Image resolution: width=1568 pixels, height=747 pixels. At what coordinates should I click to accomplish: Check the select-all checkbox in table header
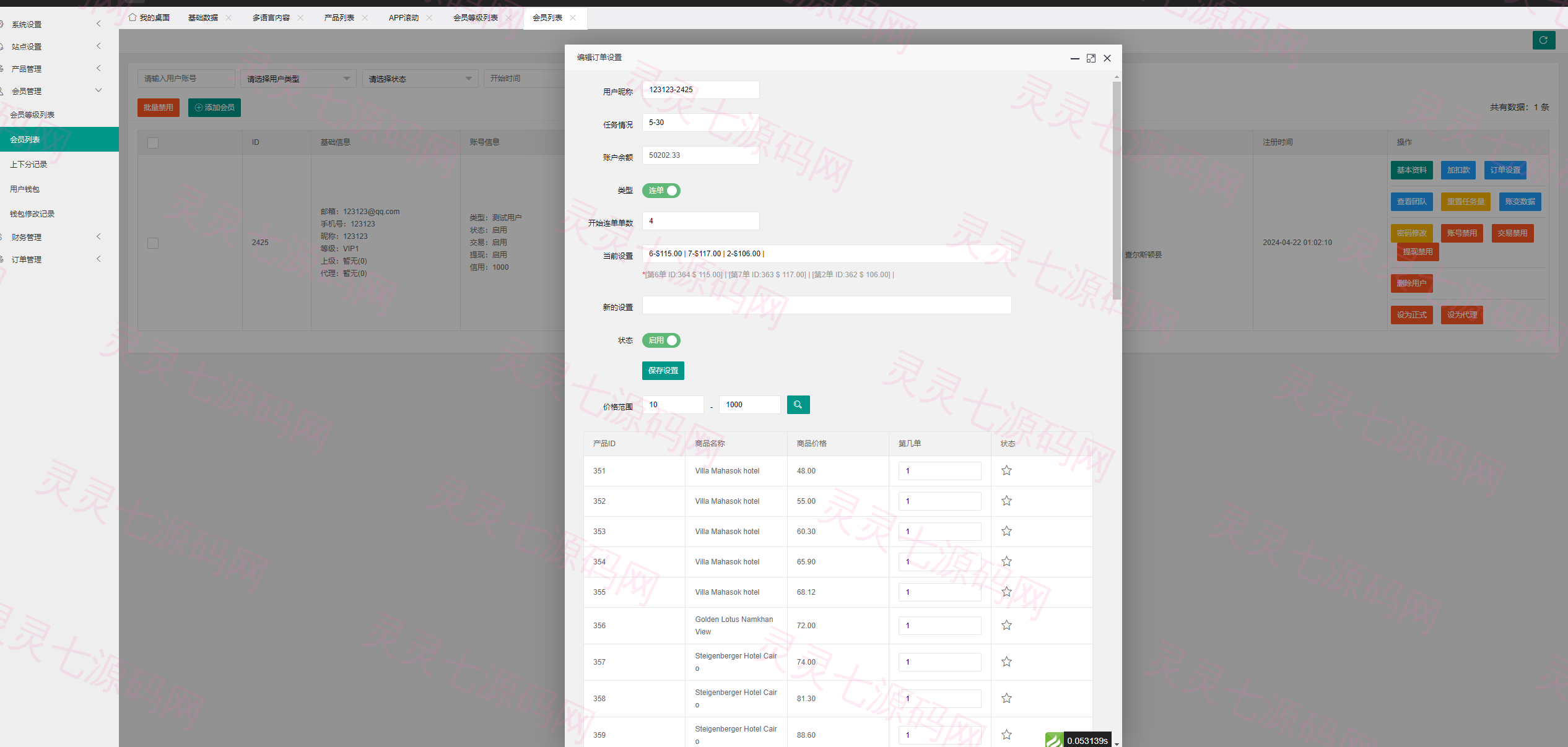[153, 143]
